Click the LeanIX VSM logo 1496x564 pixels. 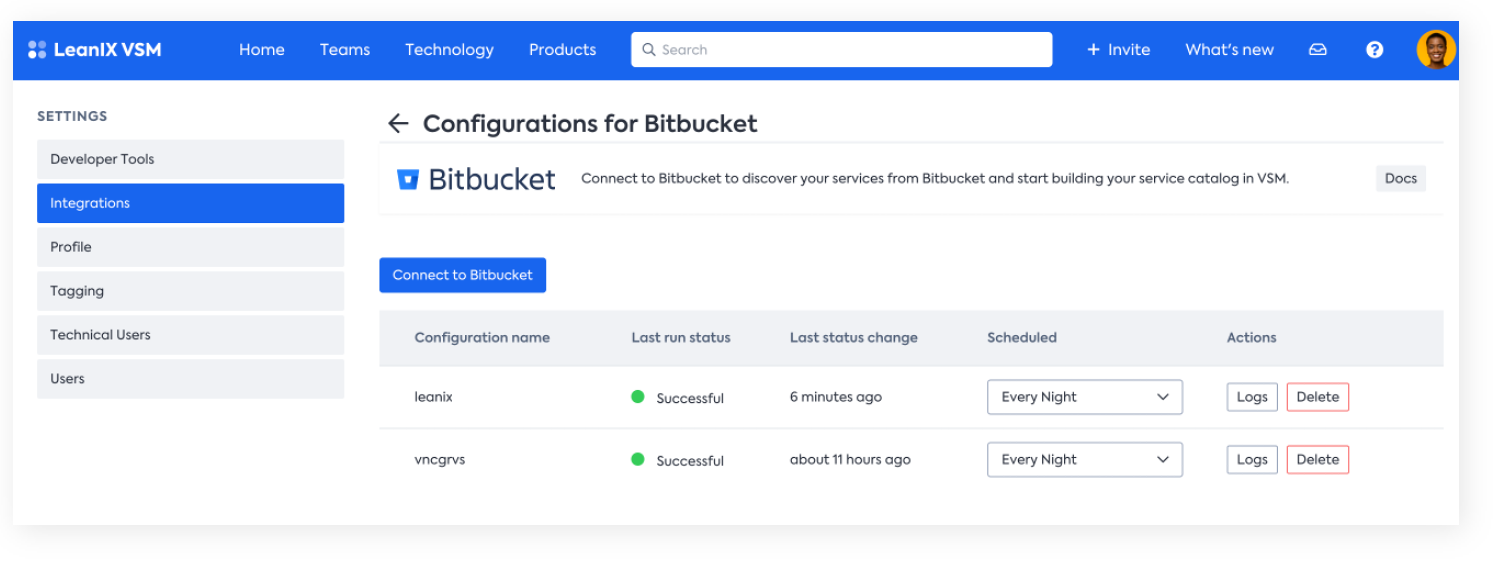click(x=94, y=49)
